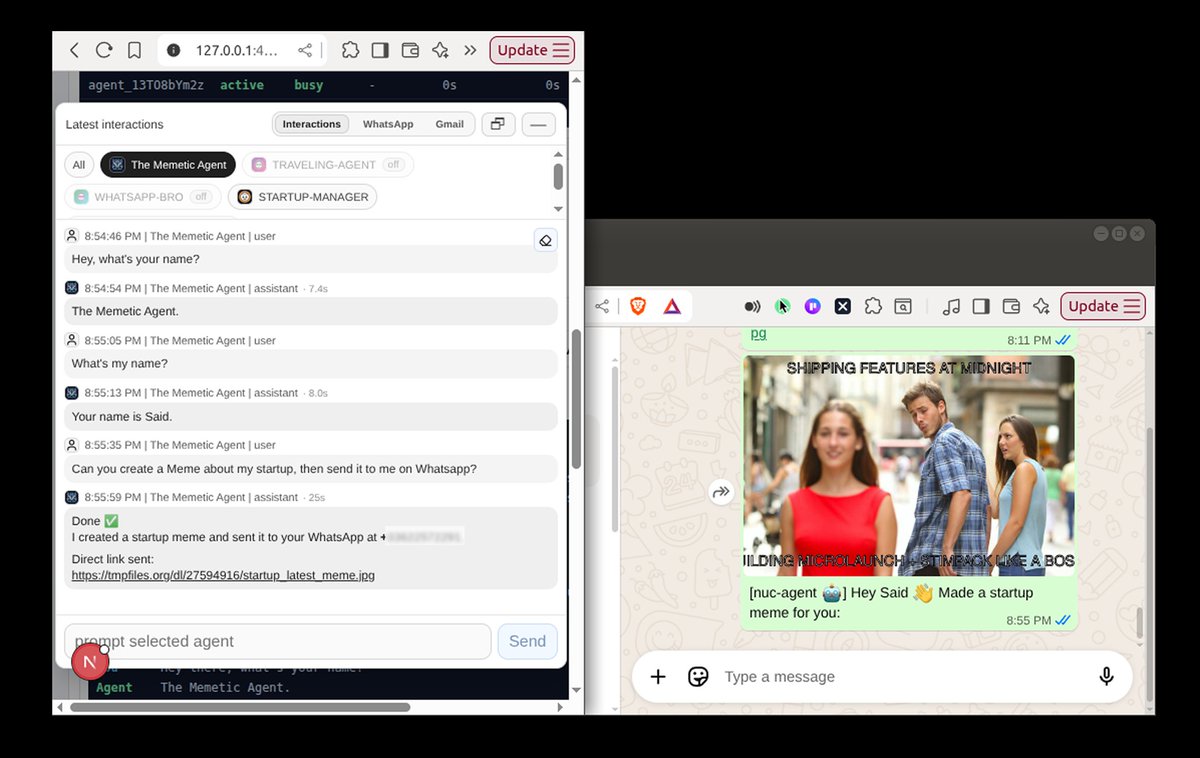Image resolution: width=1200 pixels, height=758 pixels.
Task: Open Brave Rewards triangle icon
Action: click(672, 306)
